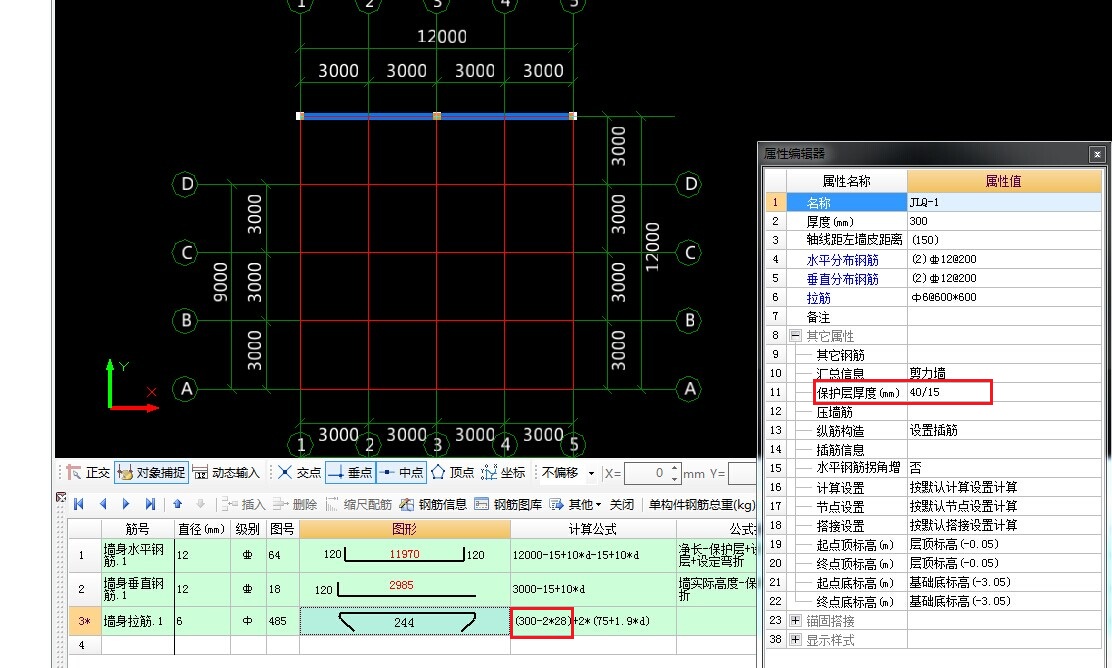The width and height of the screenshot is (1112, 668).
Task: Click the panel pin icon above record navigation
Action: pos(60,496)
